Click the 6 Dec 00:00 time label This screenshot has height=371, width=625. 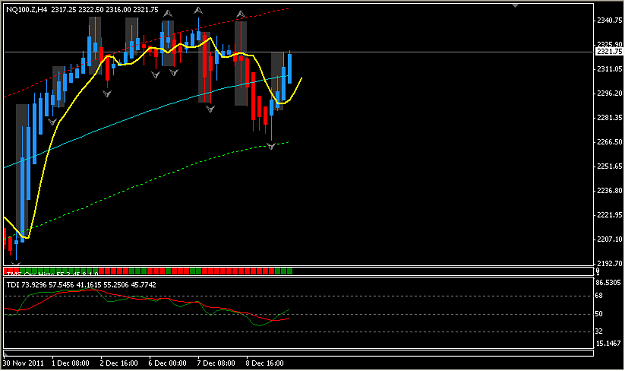(x=167, y=363)
